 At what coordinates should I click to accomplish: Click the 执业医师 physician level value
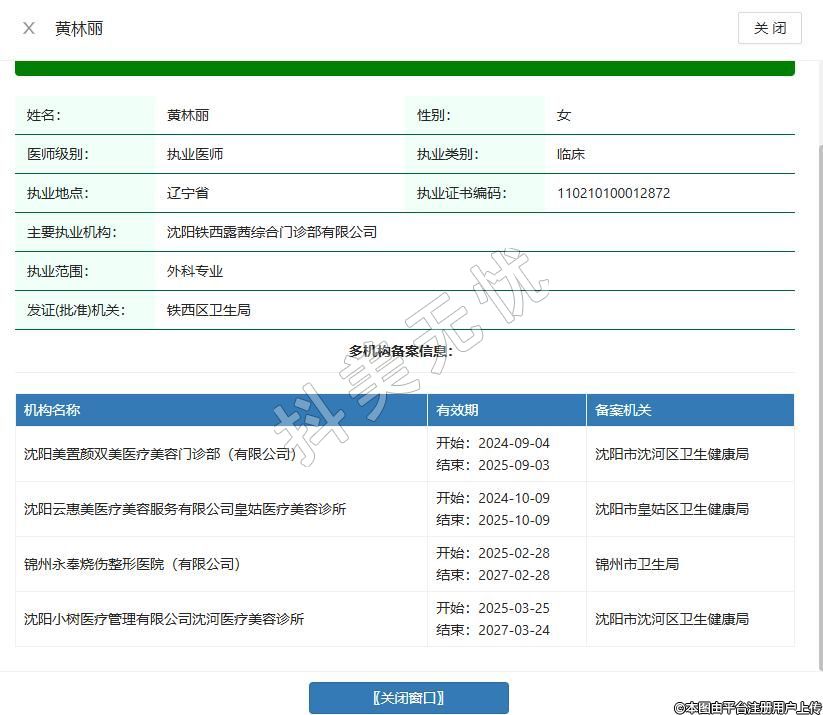[x=195, y=154]
